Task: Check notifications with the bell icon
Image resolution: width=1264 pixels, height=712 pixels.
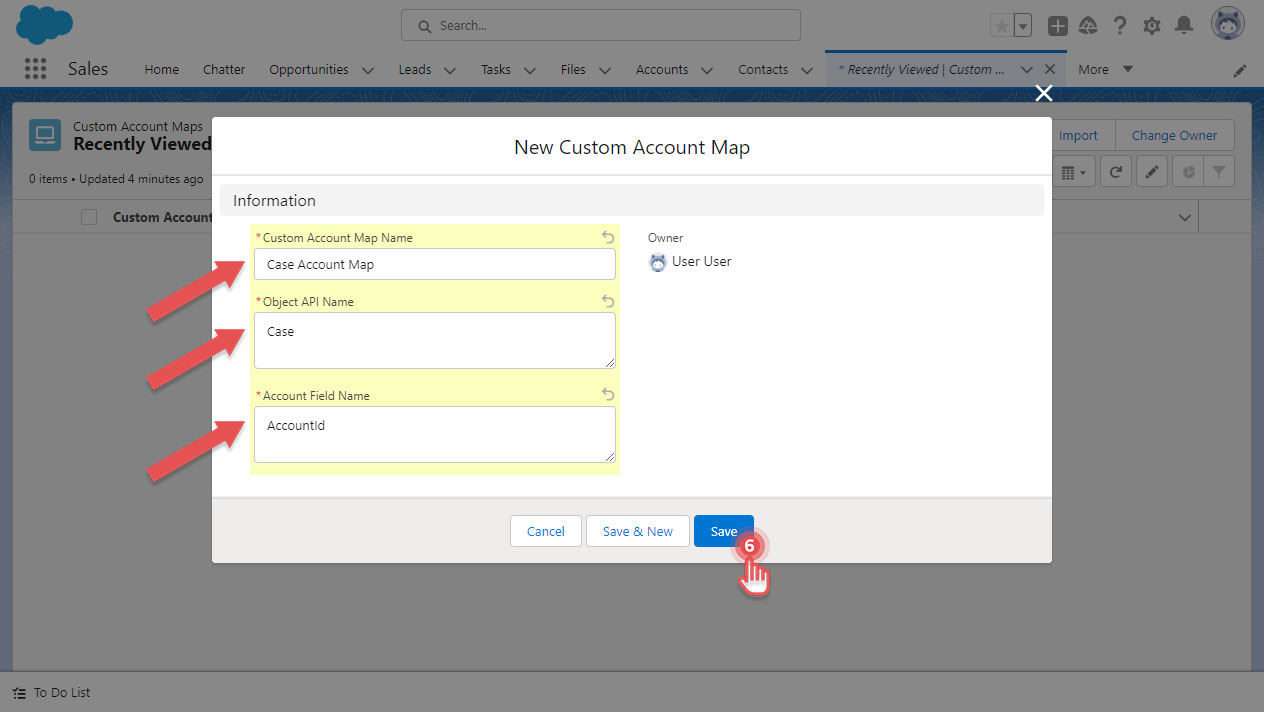Action: [1185, 25]
